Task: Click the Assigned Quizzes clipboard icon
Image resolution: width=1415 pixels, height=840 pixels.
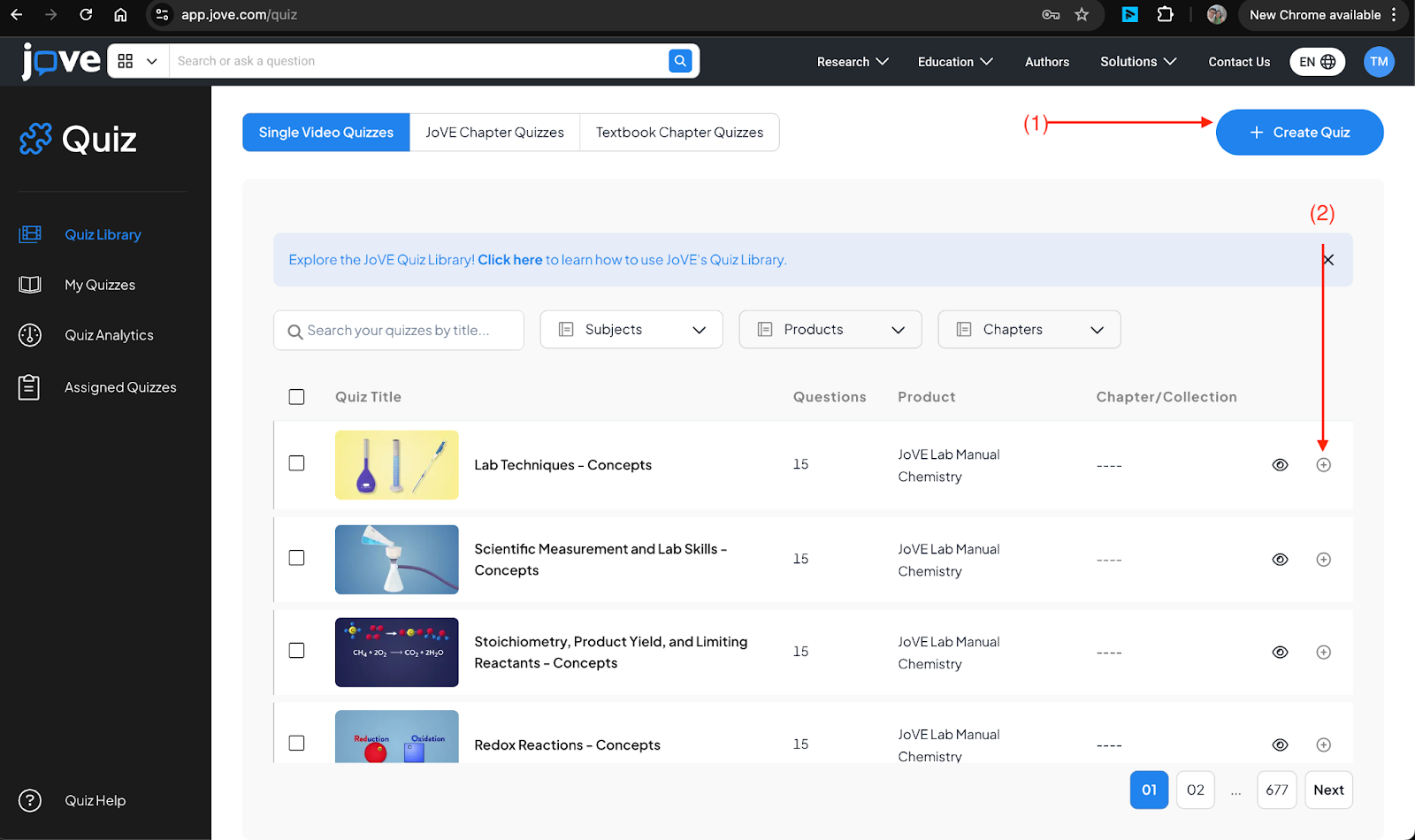Action: tap(29, 387)
